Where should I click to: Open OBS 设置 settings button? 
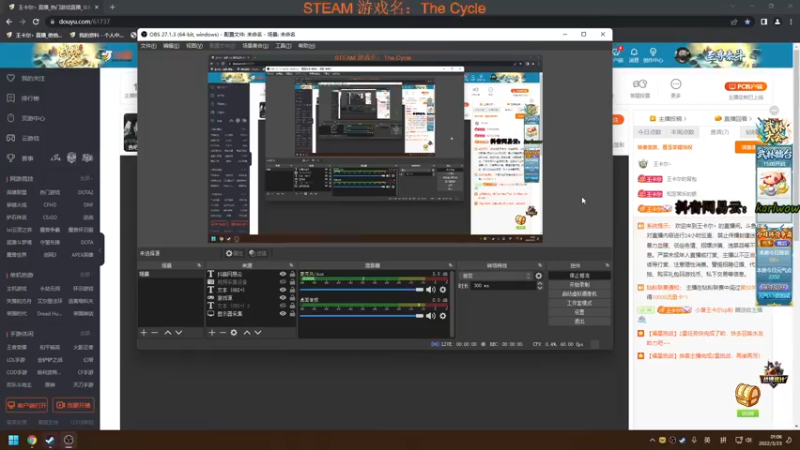coord(579,312)
